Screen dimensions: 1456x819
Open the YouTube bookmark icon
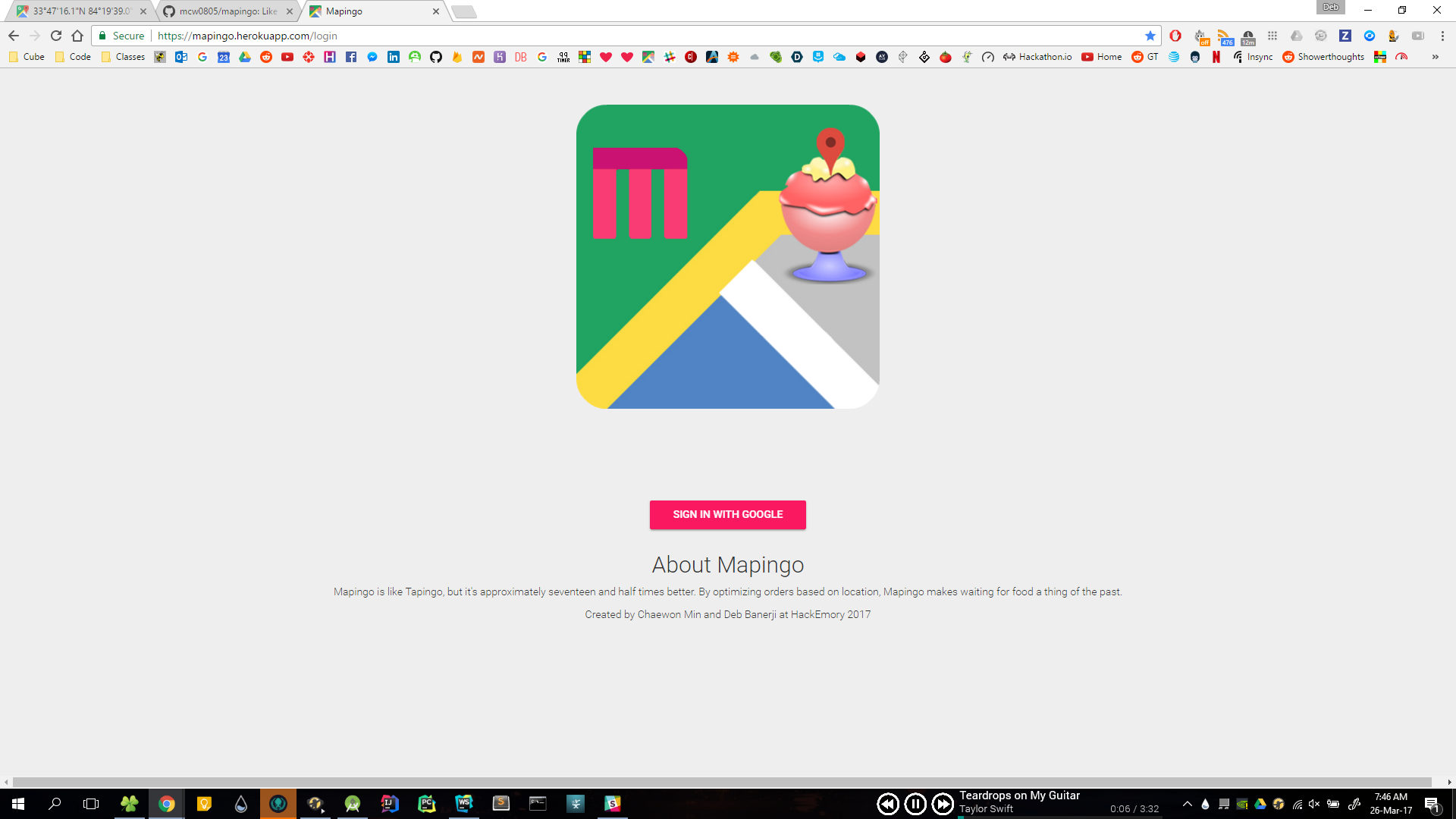(287, 57)
